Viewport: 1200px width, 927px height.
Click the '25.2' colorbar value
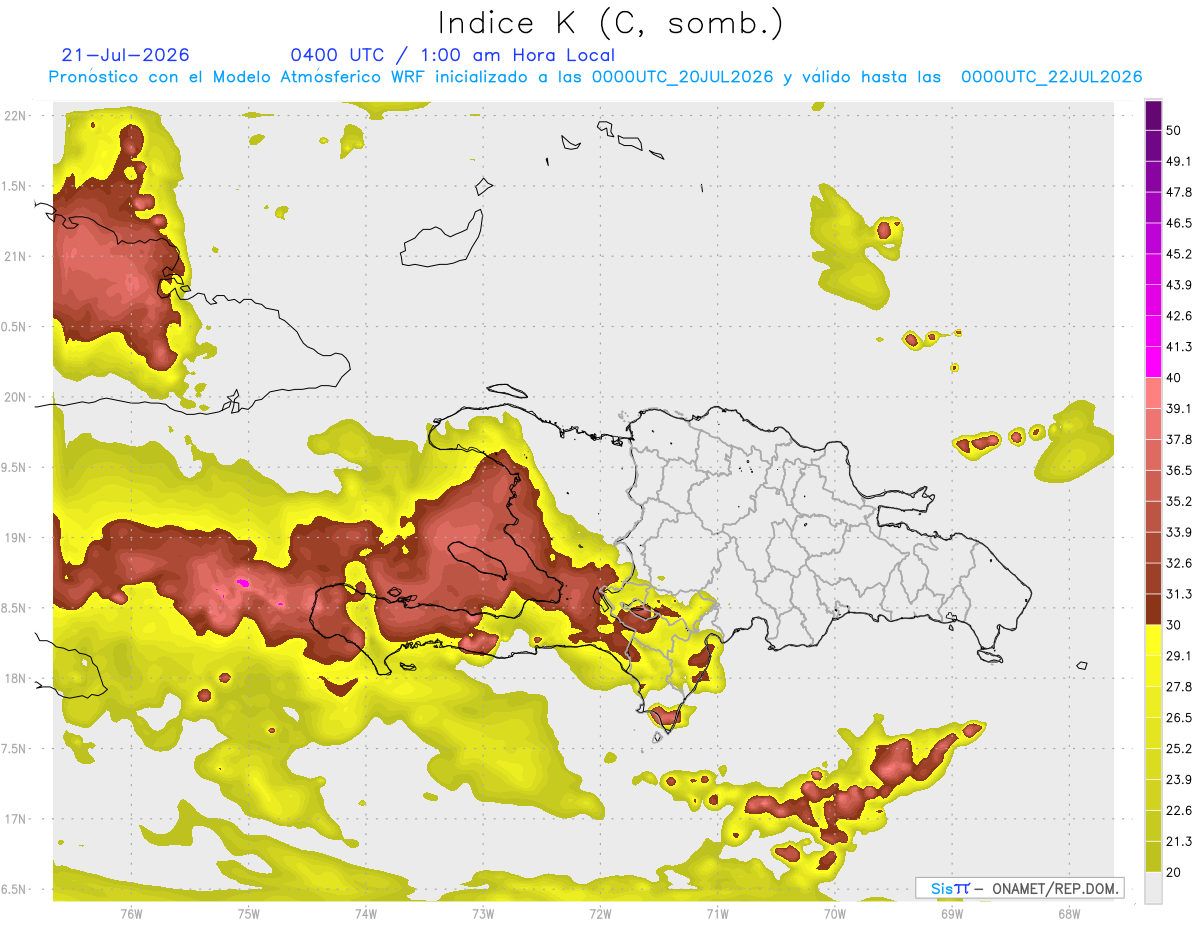point(1179,749)
